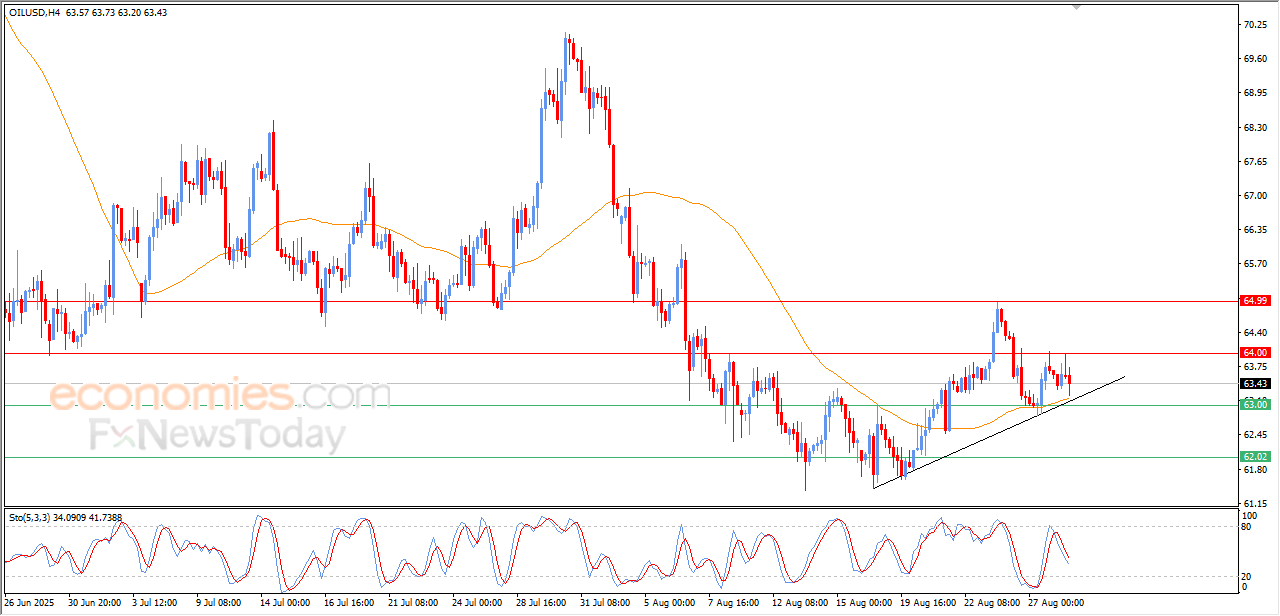Click the 14 Jul 00:00 date label
1280x616 pixels.
pyautogui.click(x=283, y=603)
